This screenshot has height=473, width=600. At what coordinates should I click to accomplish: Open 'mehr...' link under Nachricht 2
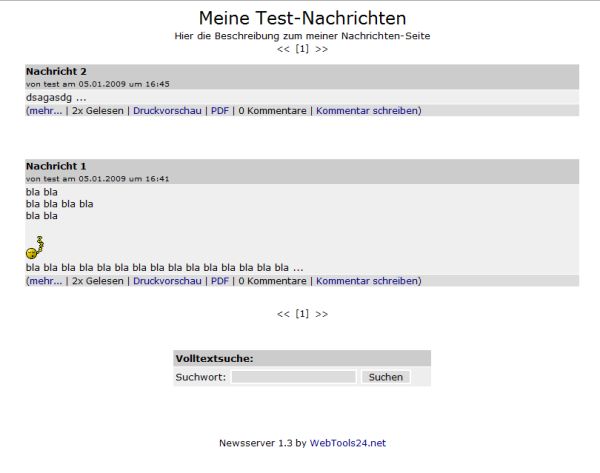(x=46, y=111)
